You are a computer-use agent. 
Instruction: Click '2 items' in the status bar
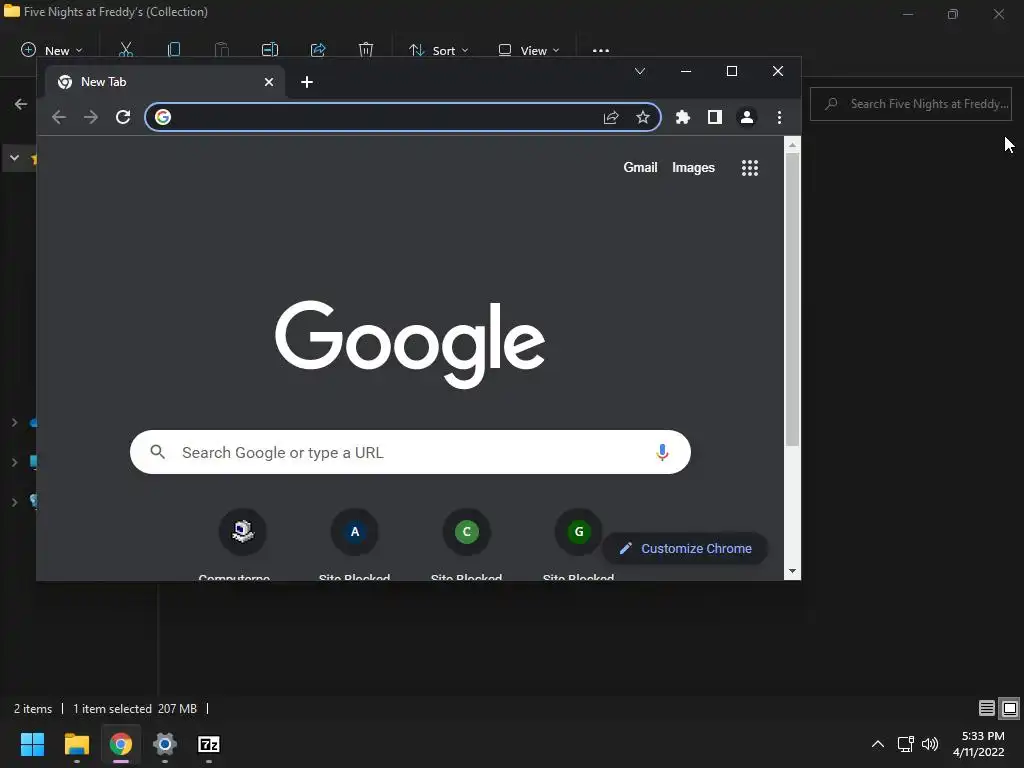[x=33, y=709]
